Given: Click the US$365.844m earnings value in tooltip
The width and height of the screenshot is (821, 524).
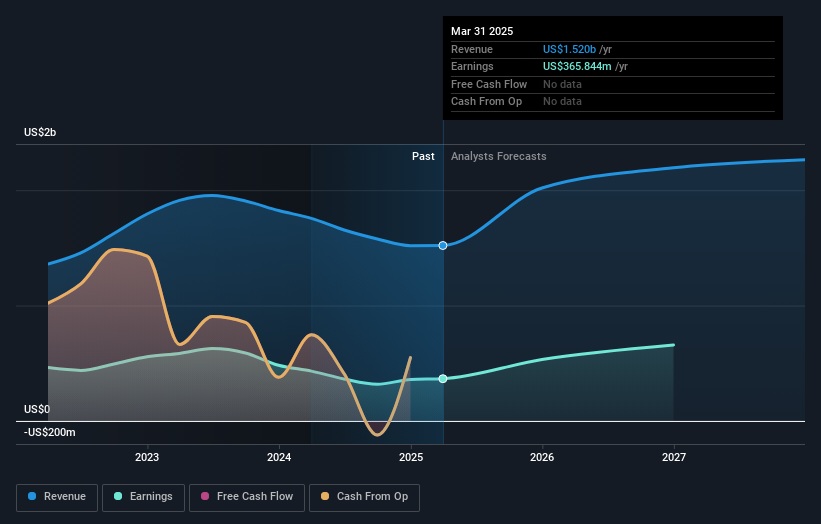Looking at the screenshot, I should pos(577,66).
